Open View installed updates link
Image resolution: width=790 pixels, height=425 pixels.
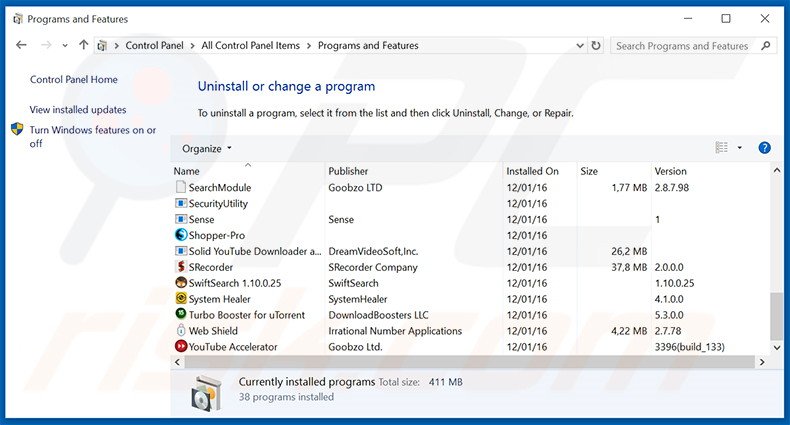tap(78, 110)
